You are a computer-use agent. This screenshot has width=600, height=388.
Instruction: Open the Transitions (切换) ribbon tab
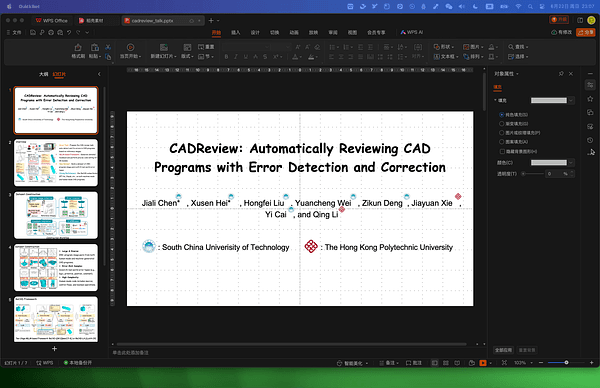tap(275, 33)
